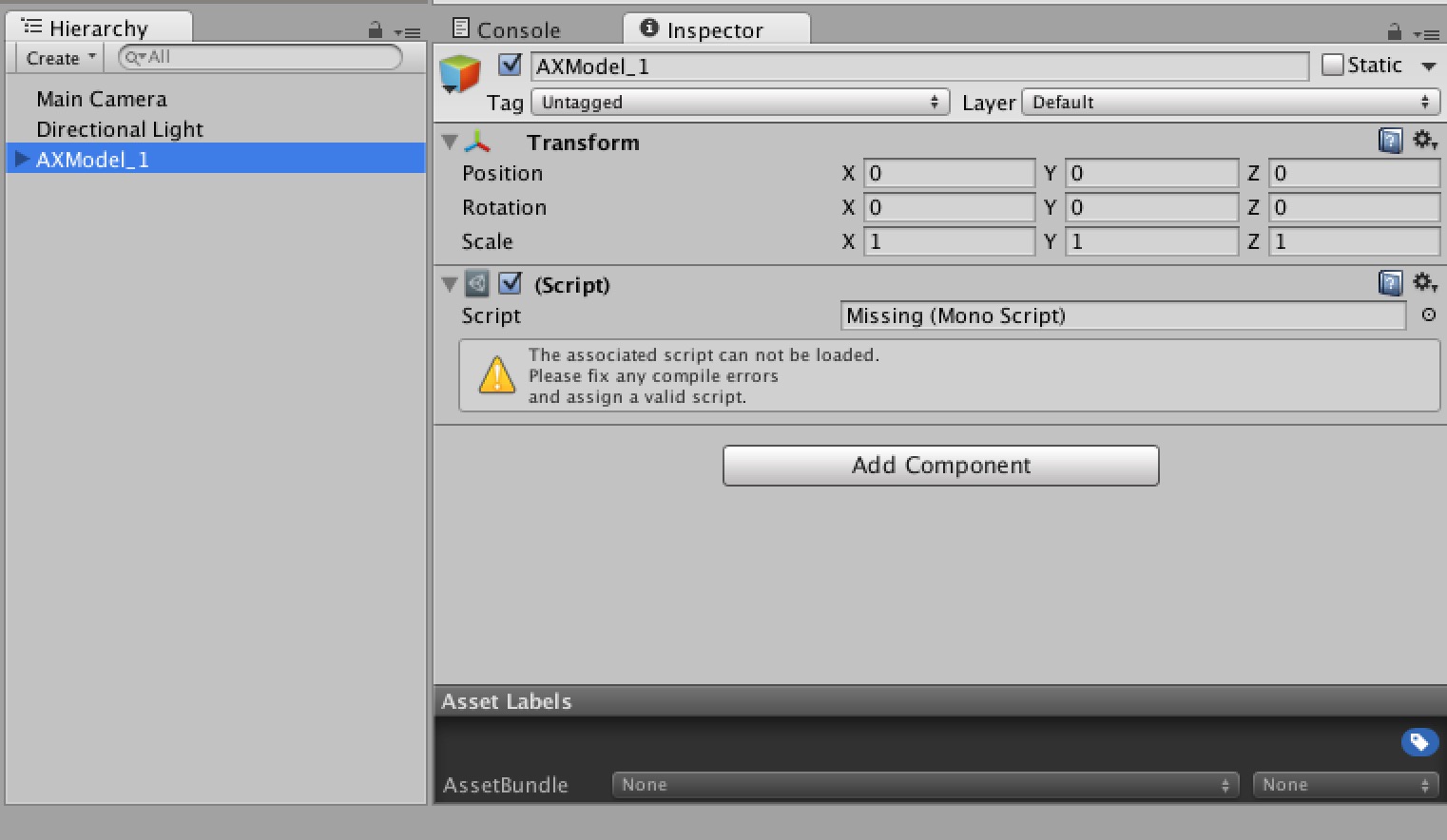Screen dimensions: 1447x840
Task: Open Transform component help reference icon
Action: (x=1390, y=142)
